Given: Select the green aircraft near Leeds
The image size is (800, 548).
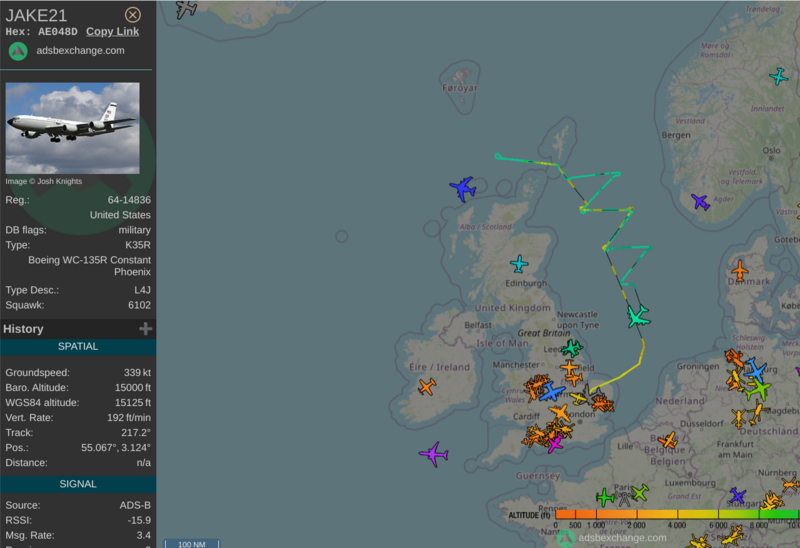Looking at the screenshot, I should pos(572,348).
